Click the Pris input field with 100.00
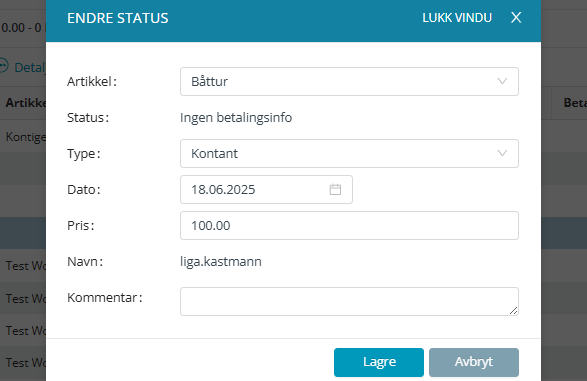Screen dimensions: 587x381 click(349, 225)
